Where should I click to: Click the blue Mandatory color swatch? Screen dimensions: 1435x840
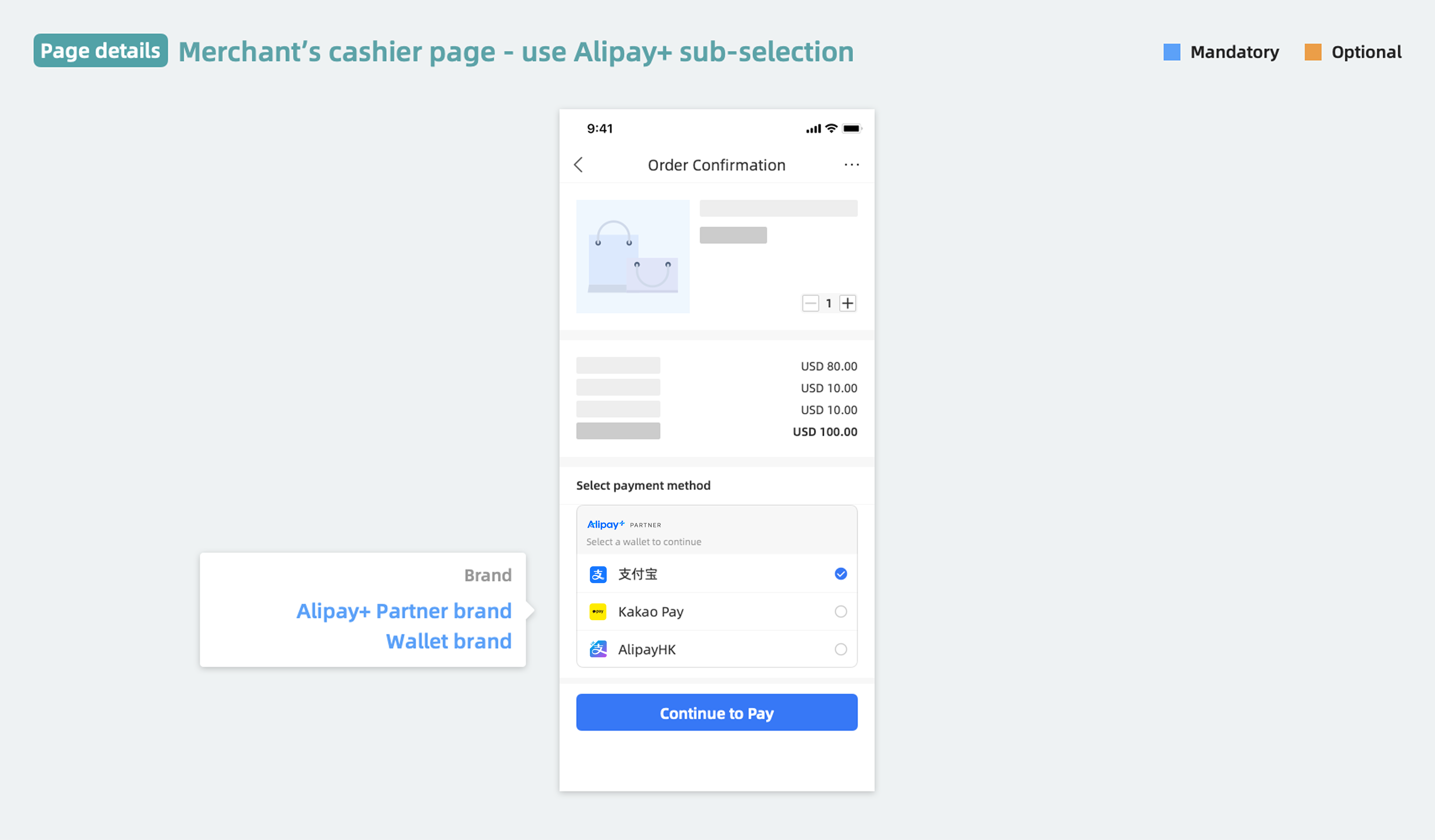click(1171, 52)
